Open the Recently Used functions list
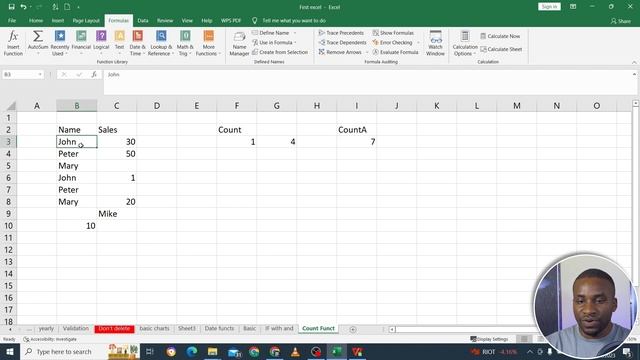This screenshot has height=360, width=640. click(x=60, y=43)
